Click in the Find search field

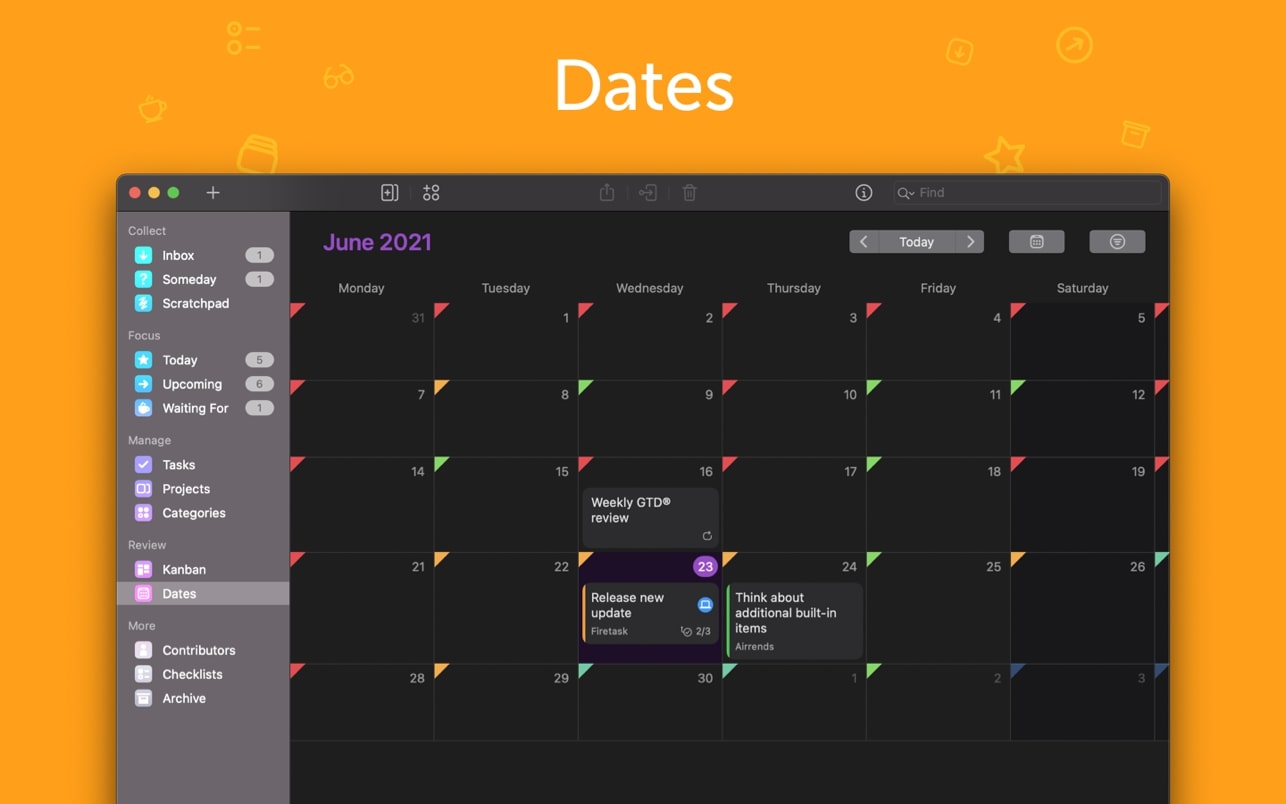1030,193
